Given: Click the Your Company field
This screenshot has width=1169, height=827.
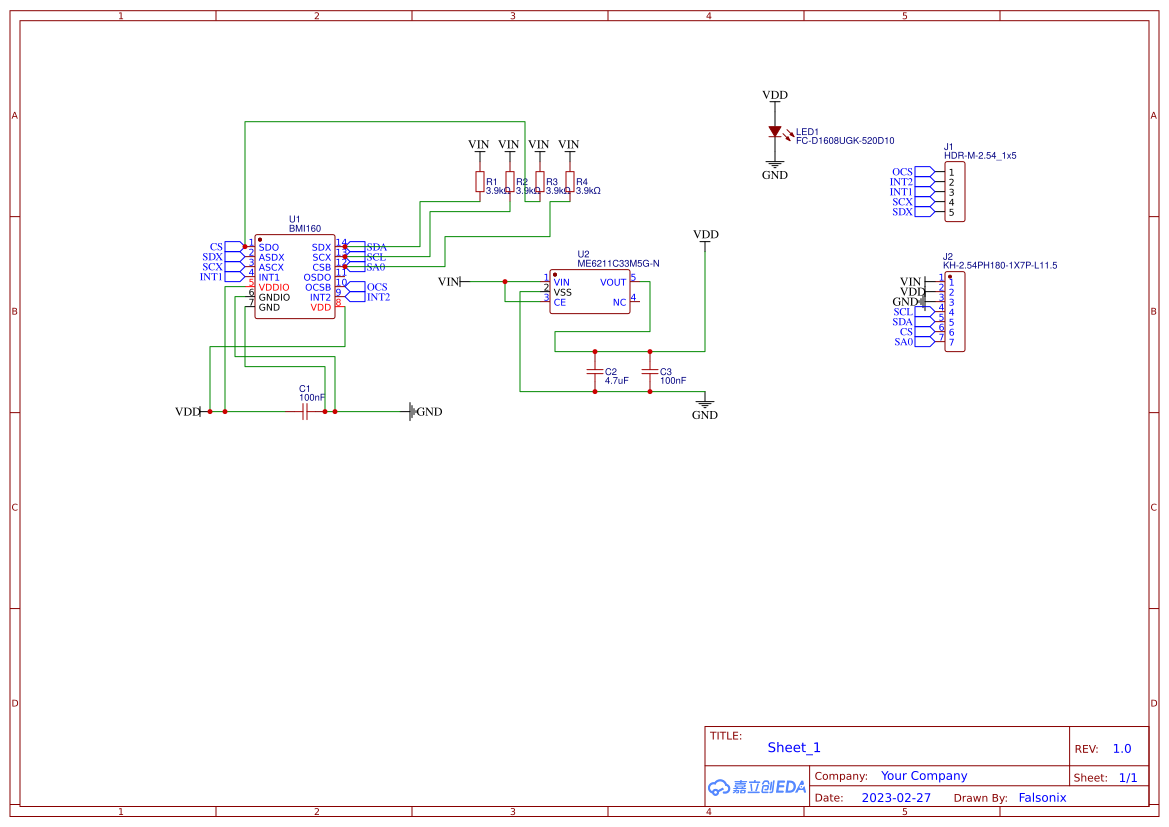Looking at the screenshot, I should click(x=924, y=776).
